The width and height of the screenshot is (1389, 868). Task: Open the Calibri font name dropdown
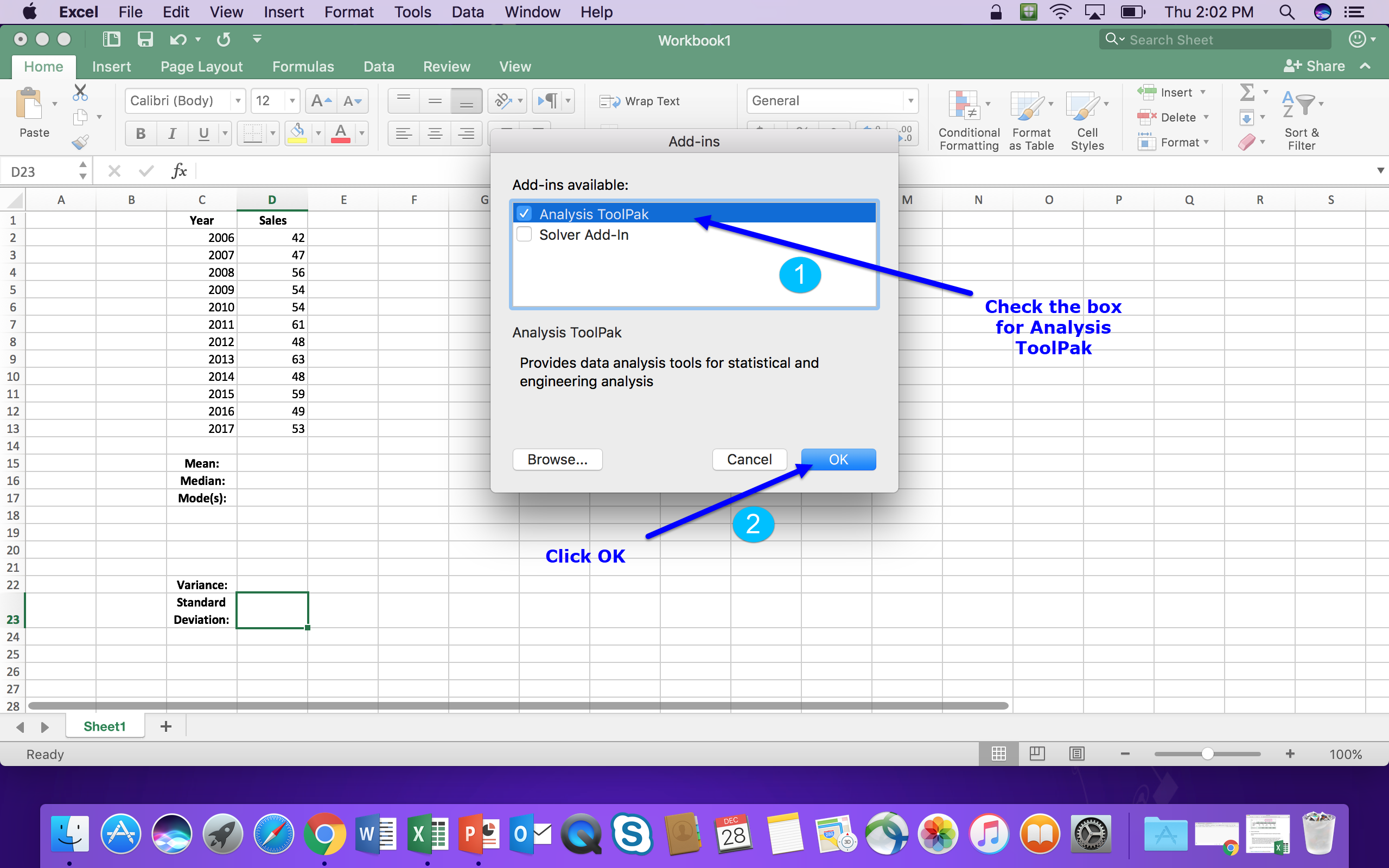tap(238, 101)
